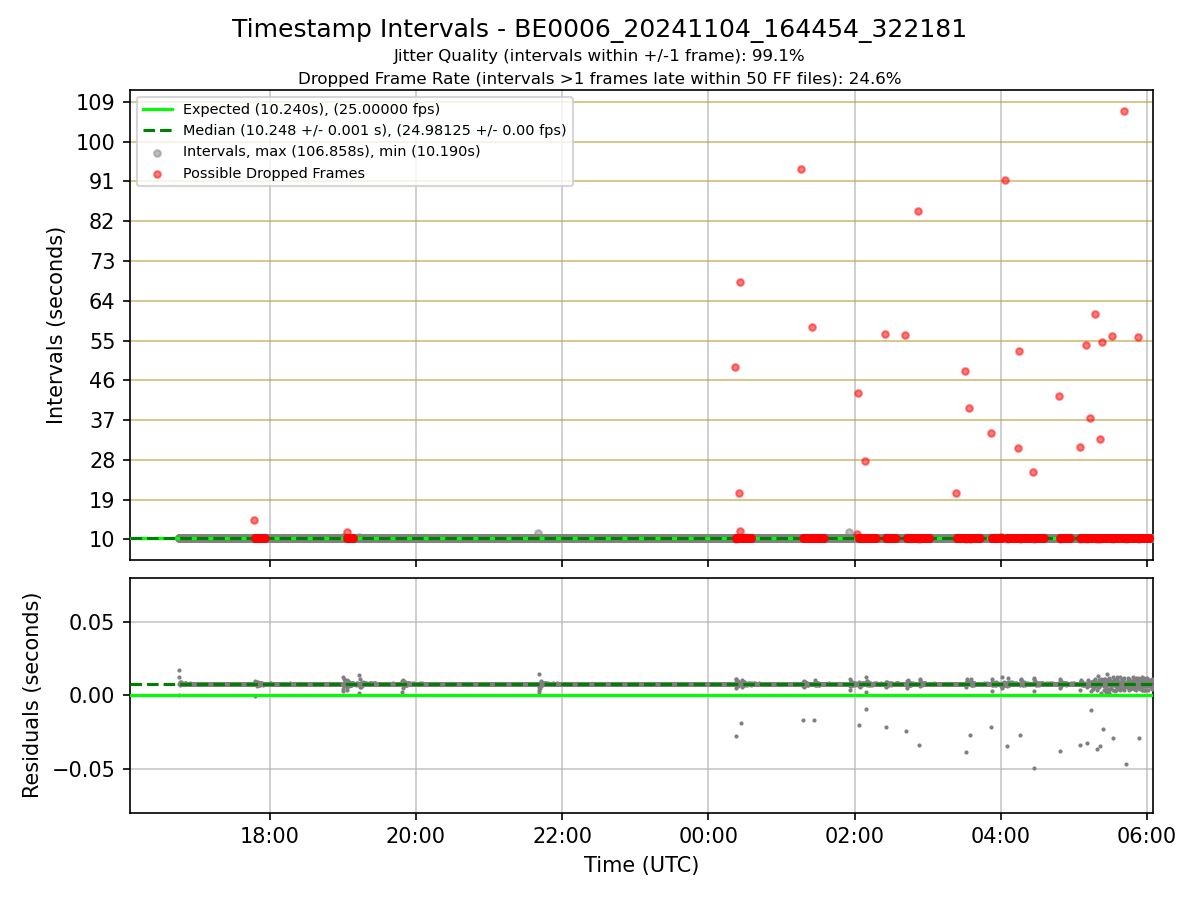Click the red point near 94 seconds after 01:00

point(801,169)
